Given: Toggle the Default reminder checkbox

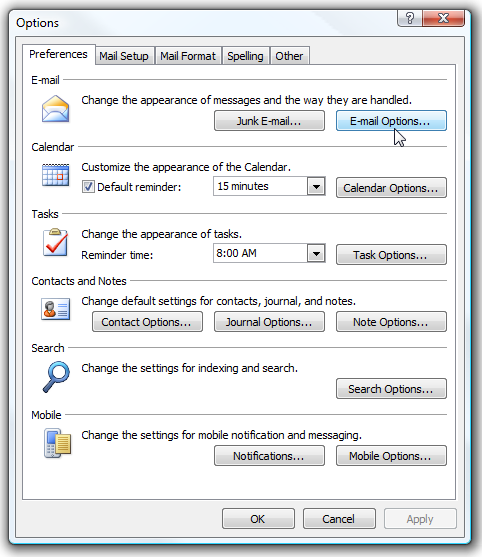Looking at the screenshot, I should [x=88, y=186].
